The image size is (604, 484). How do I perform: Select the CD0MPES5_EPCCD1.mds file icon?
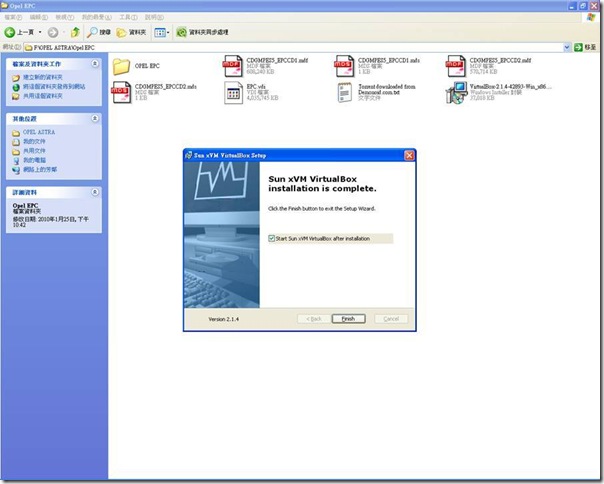[344, 66]
